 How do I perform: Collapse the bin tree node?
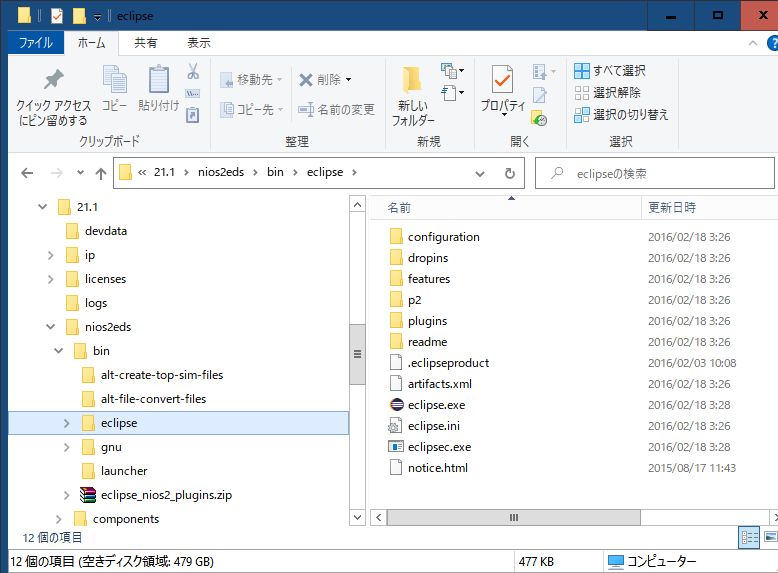pyautogui.click(x=59, y=351)
